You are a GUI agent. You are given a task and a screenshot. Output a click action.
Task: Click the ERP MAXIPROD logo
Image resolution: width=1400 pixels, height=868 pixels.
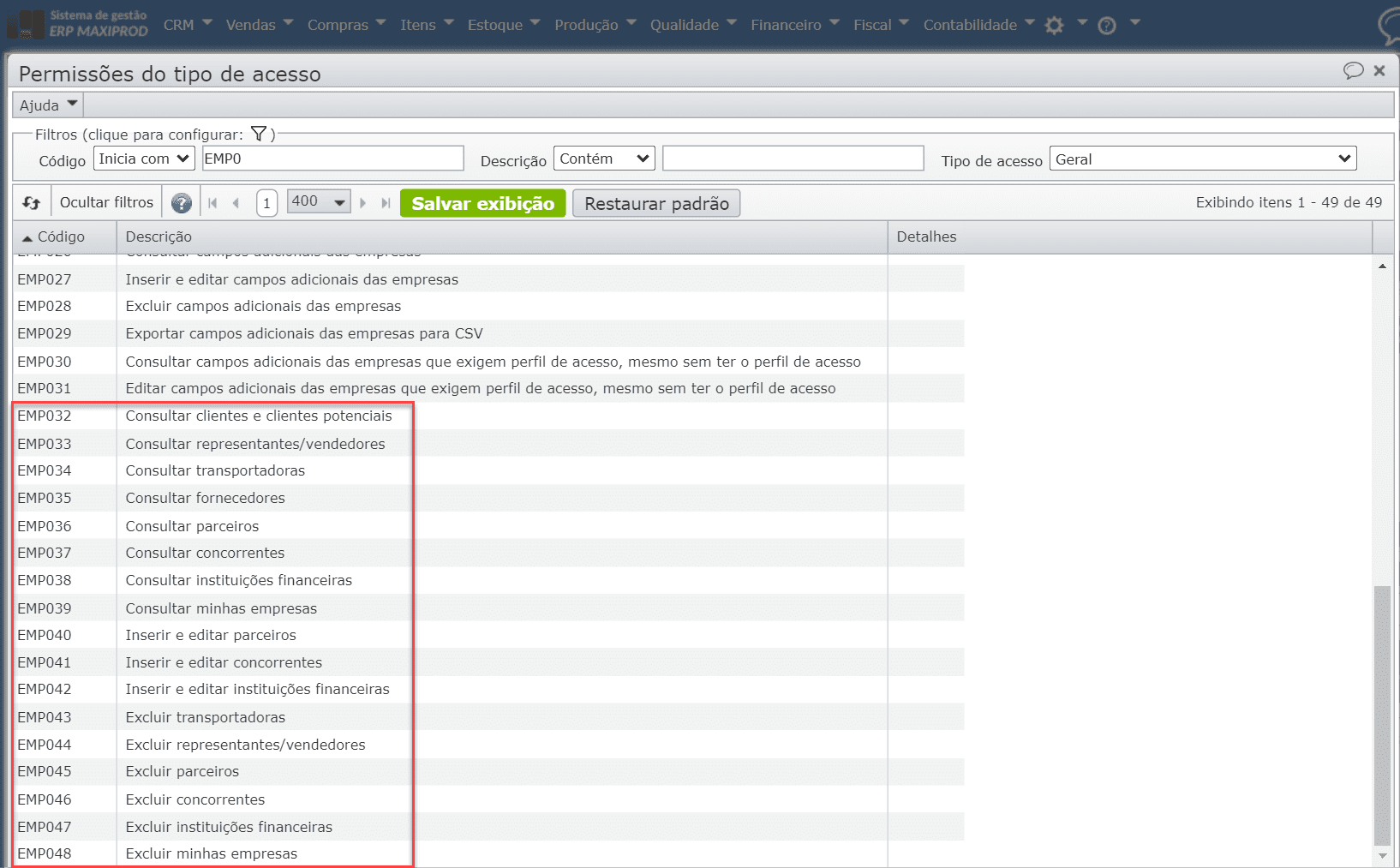(78, 24)
